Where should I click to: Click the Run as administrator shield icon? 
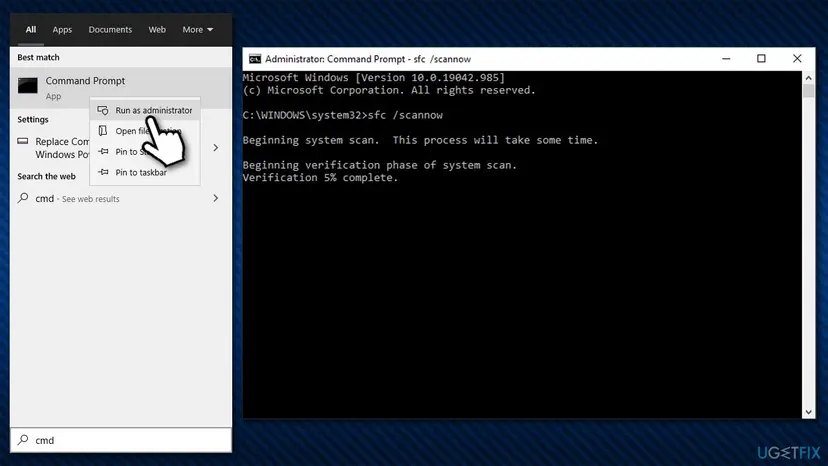click(x=103, y=110)
